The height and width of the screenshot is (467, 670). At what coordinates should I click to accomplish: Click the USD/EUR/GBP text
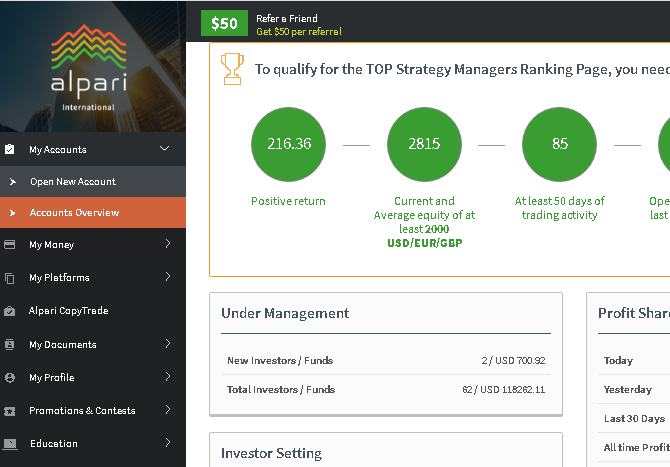pos(425,243)
